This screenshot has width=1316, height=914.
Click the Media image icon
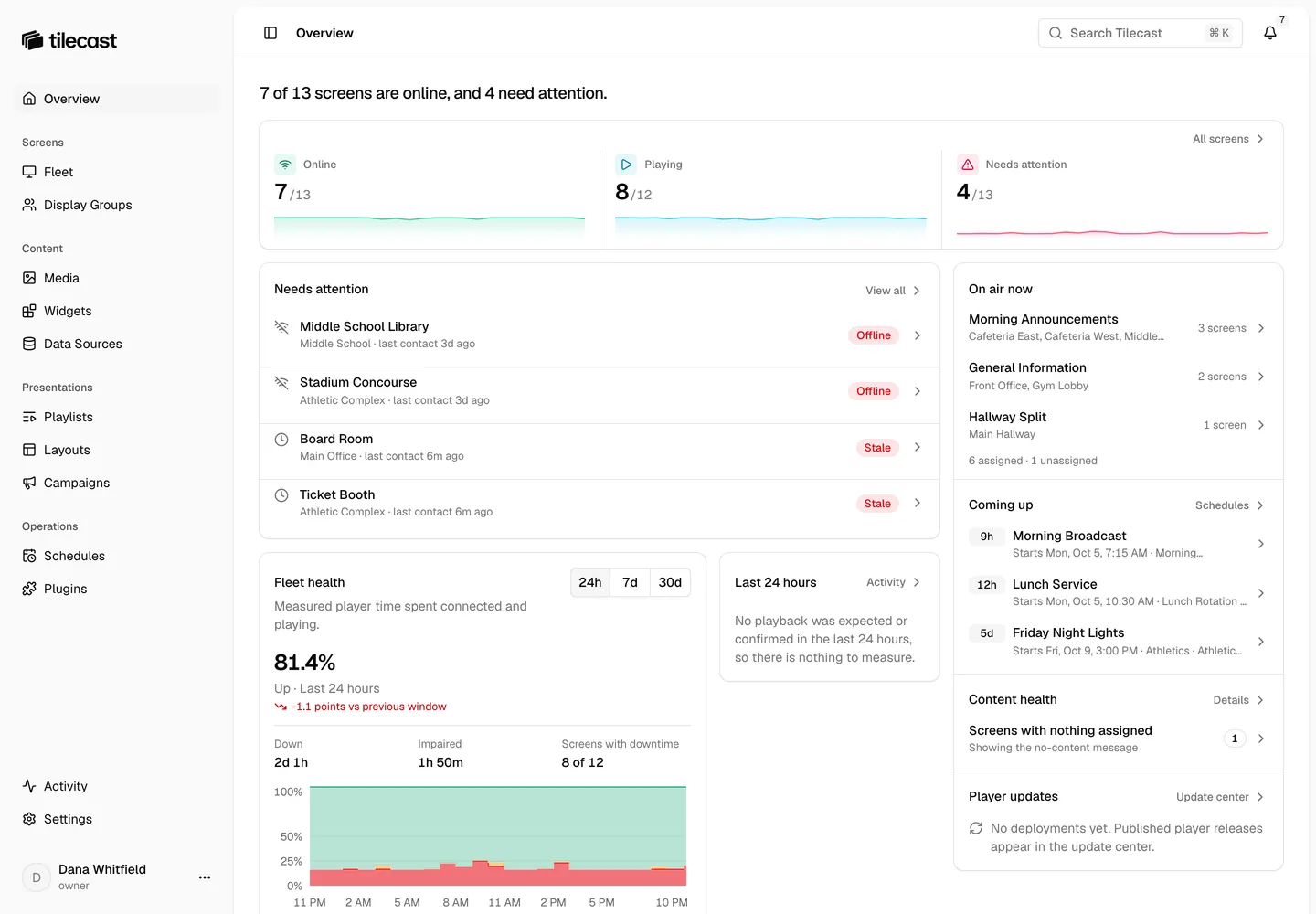coord(29,278)
